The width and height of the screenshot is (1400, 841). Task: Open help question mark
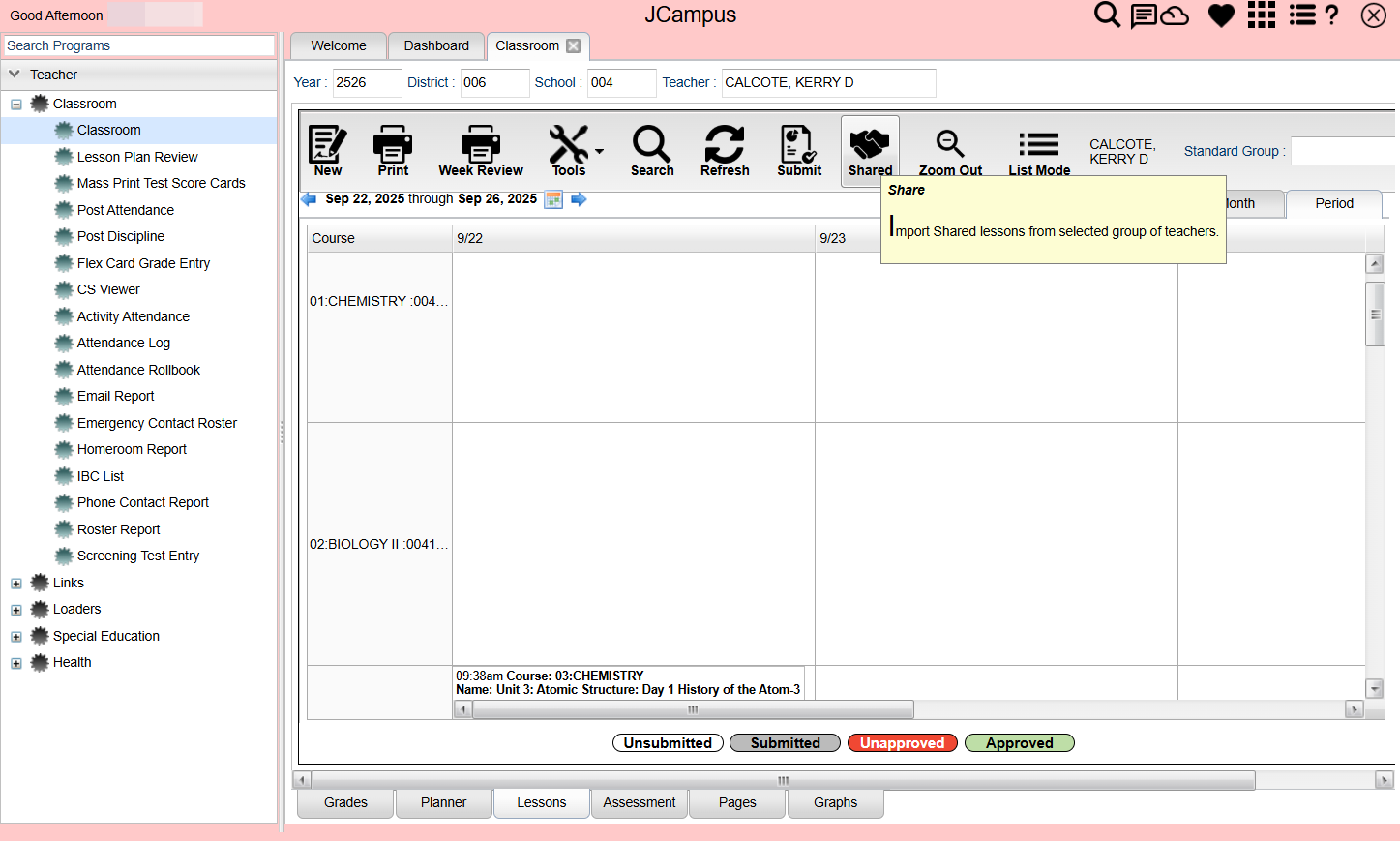[x=1331, y=15]
